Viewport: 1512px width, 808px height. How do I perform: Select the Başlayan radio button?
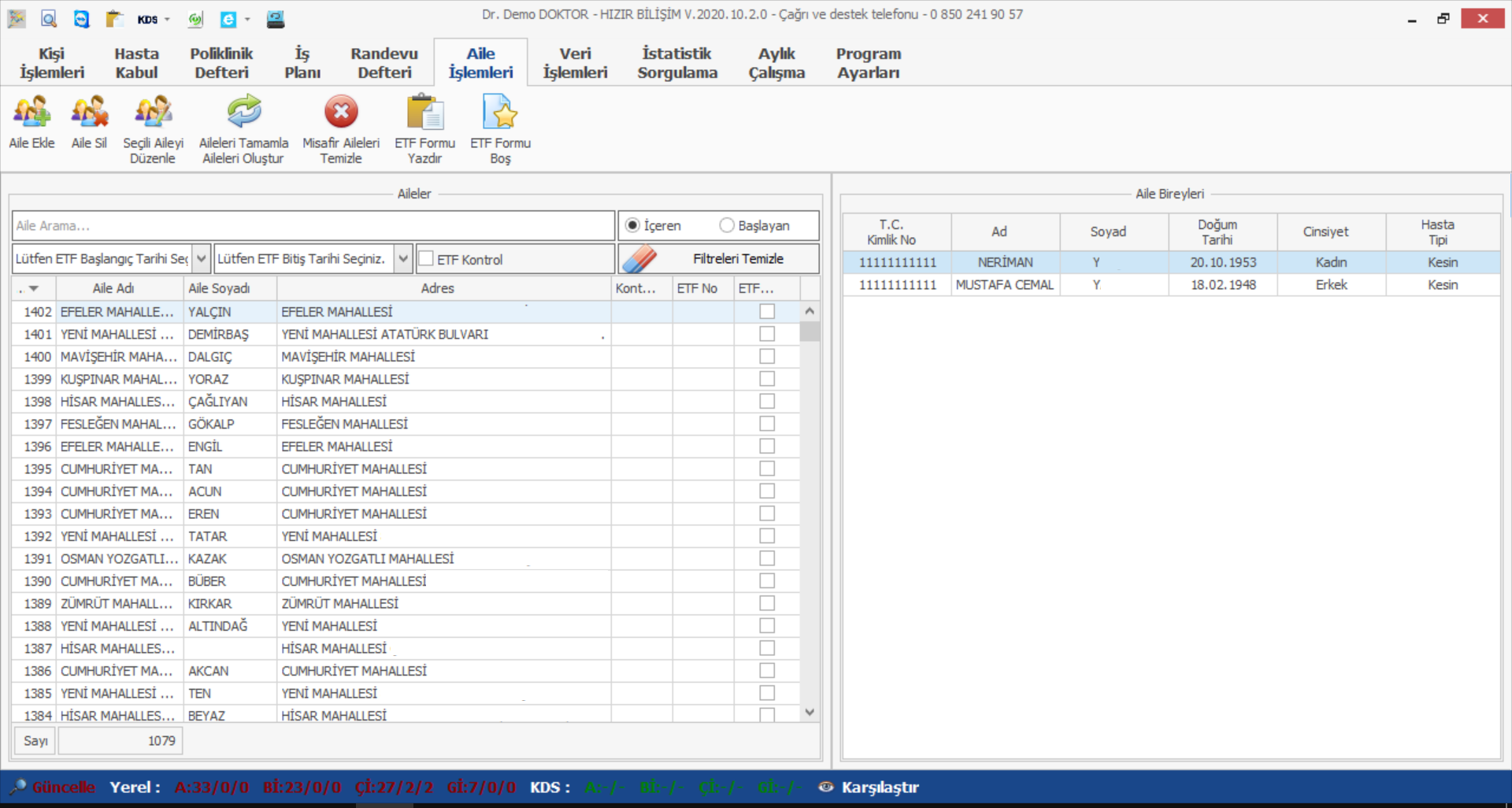pos(727,226)
